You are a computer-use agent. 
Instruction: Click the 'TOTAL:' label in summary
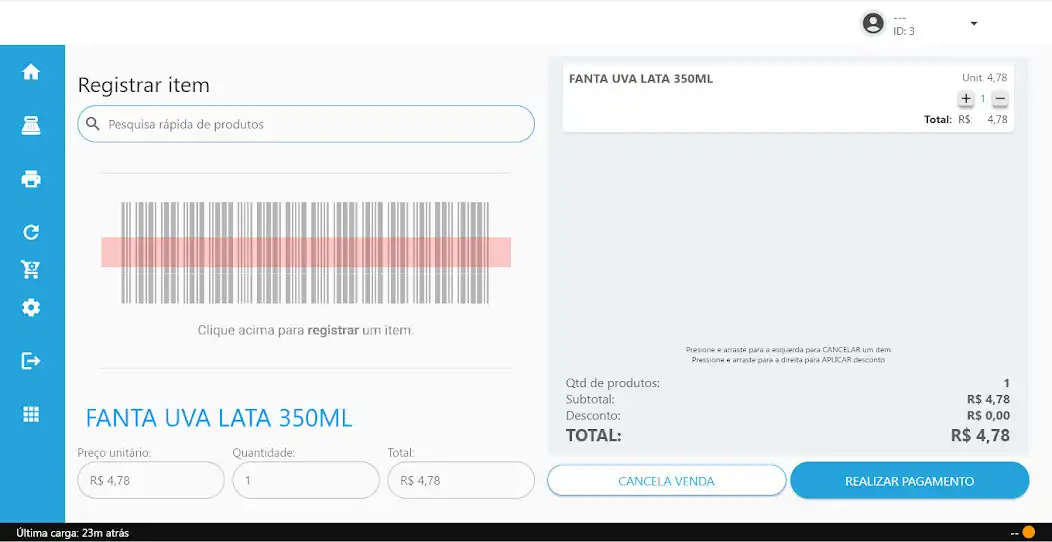point(594,435)
